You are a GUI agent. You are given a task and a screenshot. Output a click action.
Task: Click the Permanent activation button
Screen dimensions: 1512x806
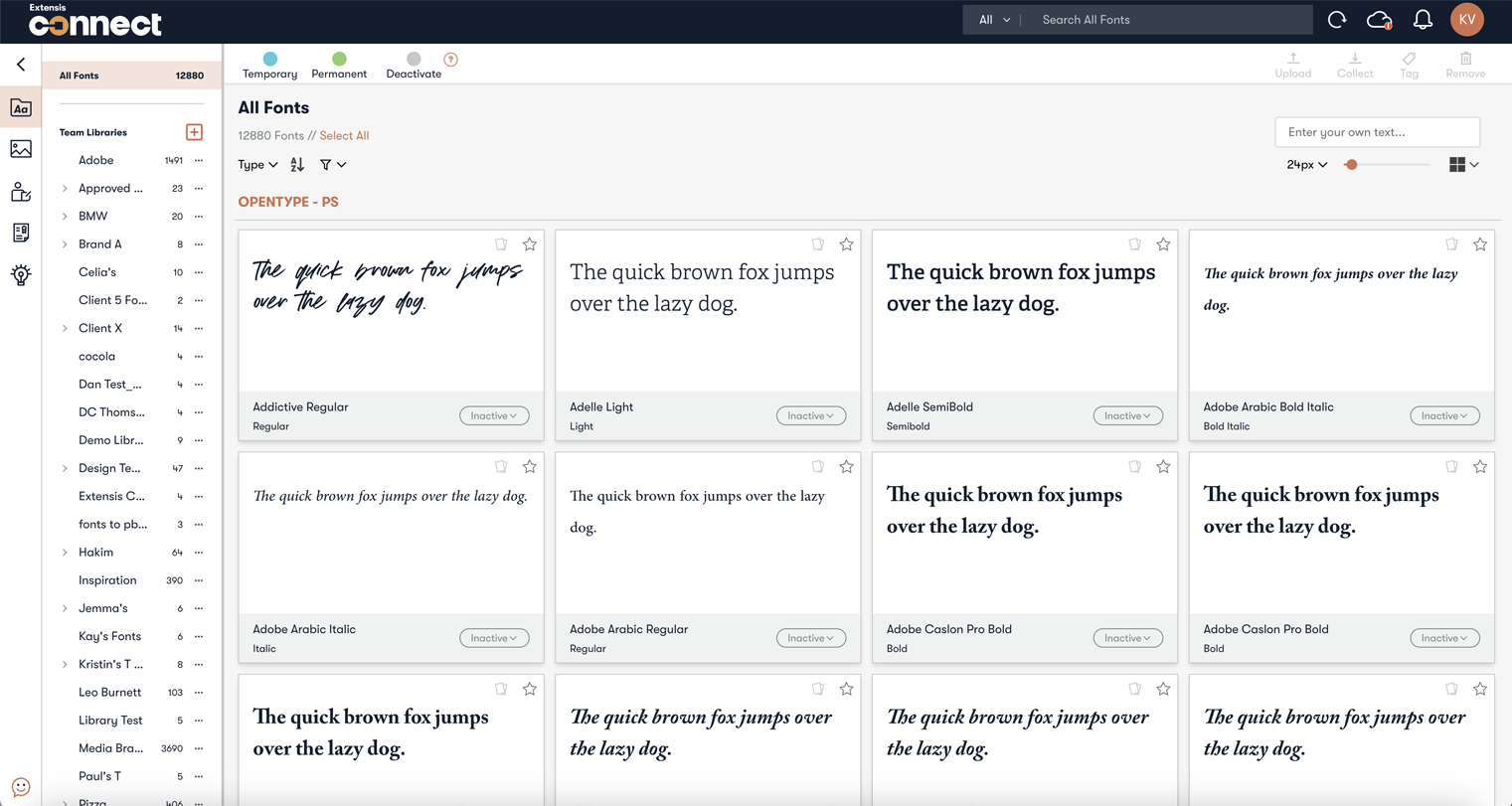tap(339, 66)
